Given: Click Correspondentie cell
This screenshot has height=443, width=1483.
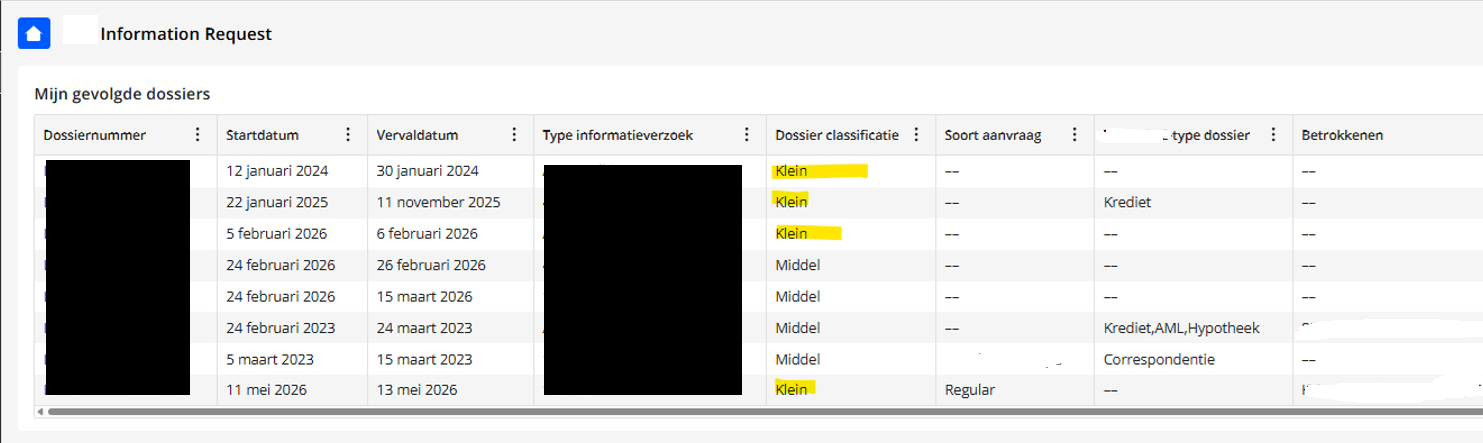Looking at the screenshot, I should tap(1159, 359).
